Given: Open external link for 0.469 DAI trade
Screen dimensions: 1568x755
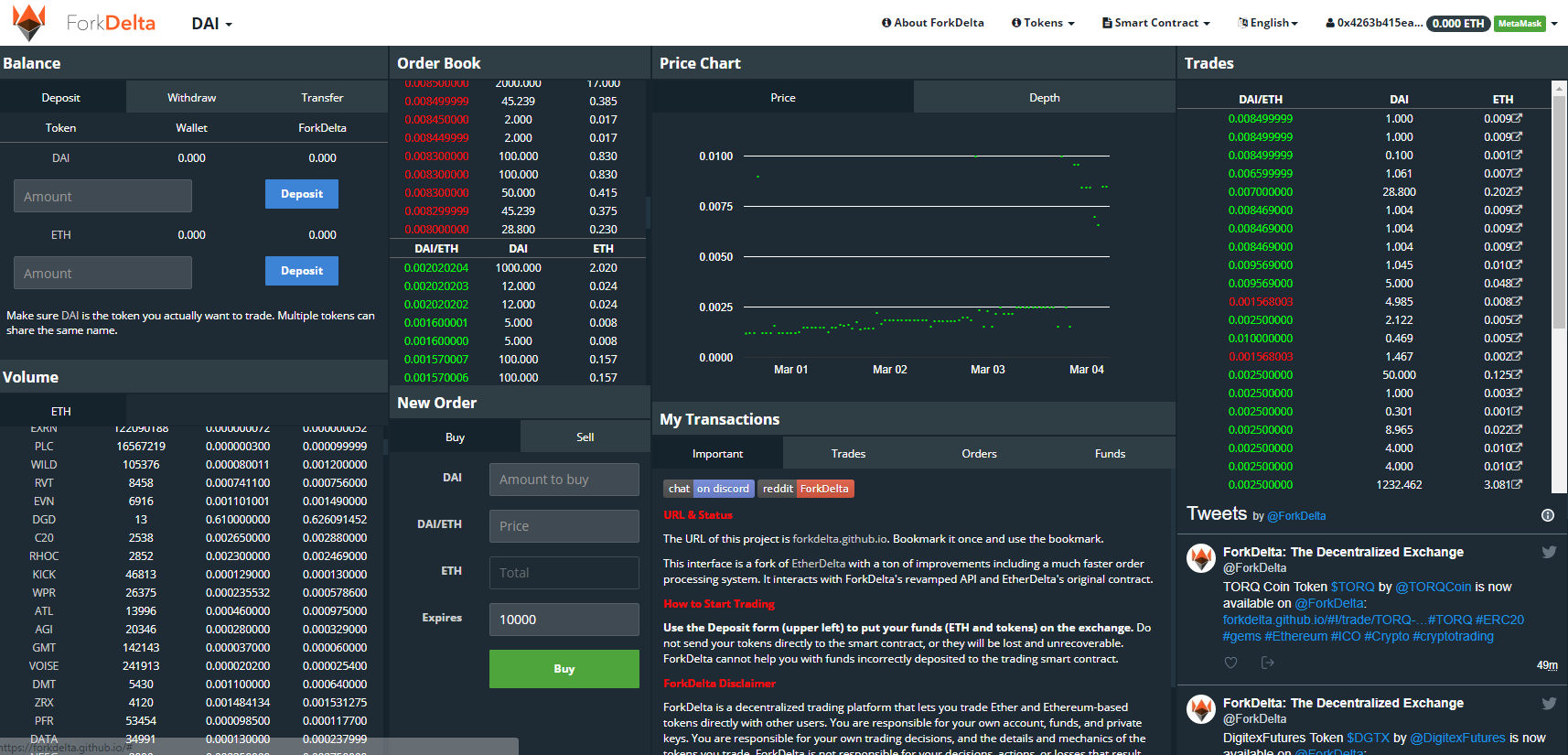Looking at the screenshot, I should coord(1517,338).
